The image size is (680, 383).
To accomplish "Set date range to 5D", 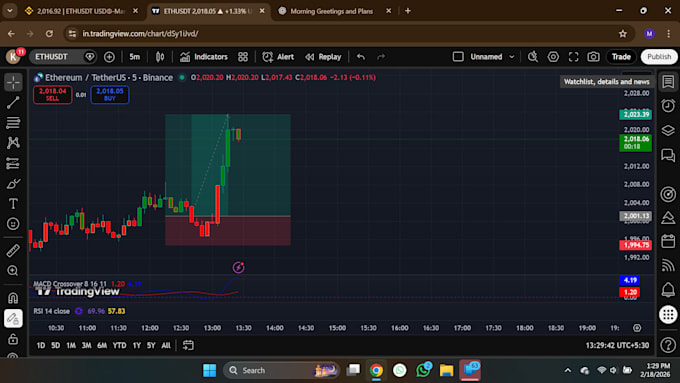I will coord(56,345).
